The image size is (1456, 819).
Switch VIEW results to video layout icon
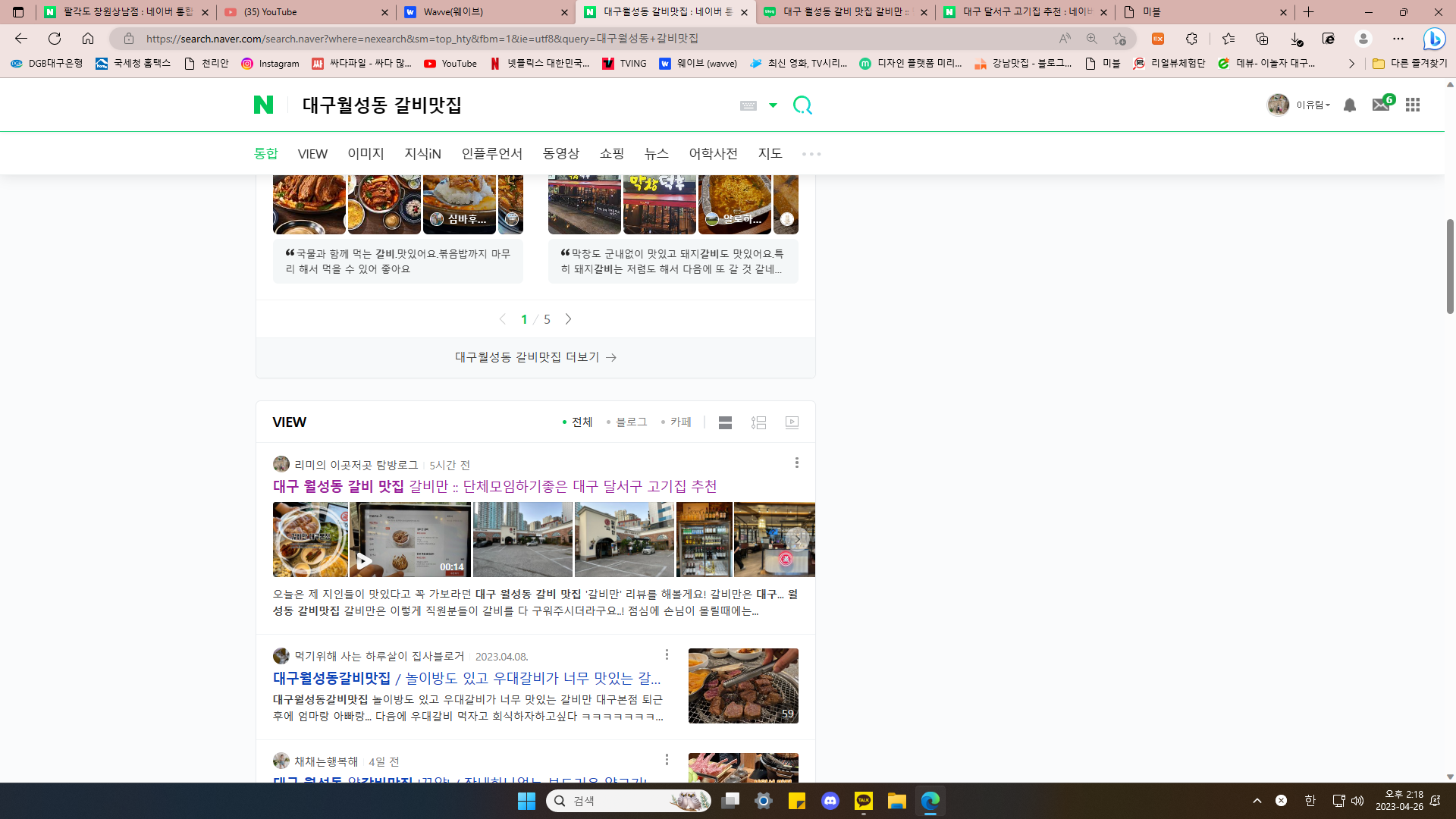792,422
